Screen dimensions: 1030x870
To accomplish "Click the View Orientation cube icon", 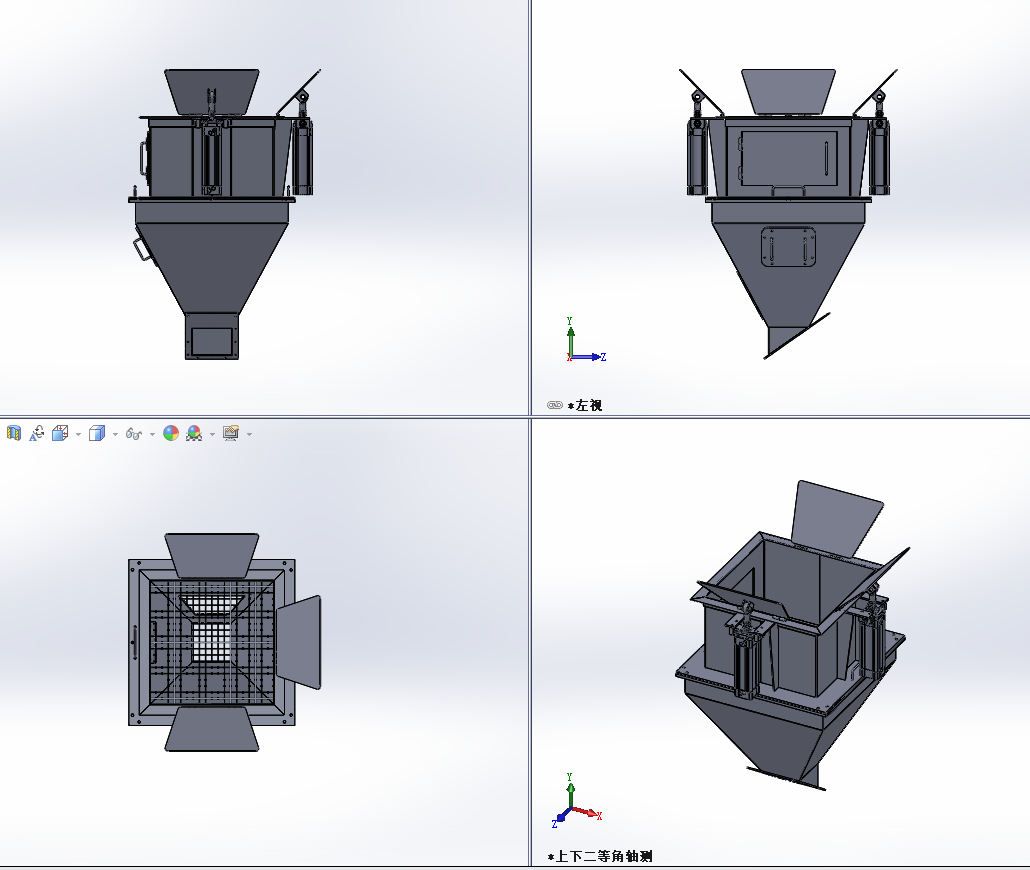I will 60,433.
